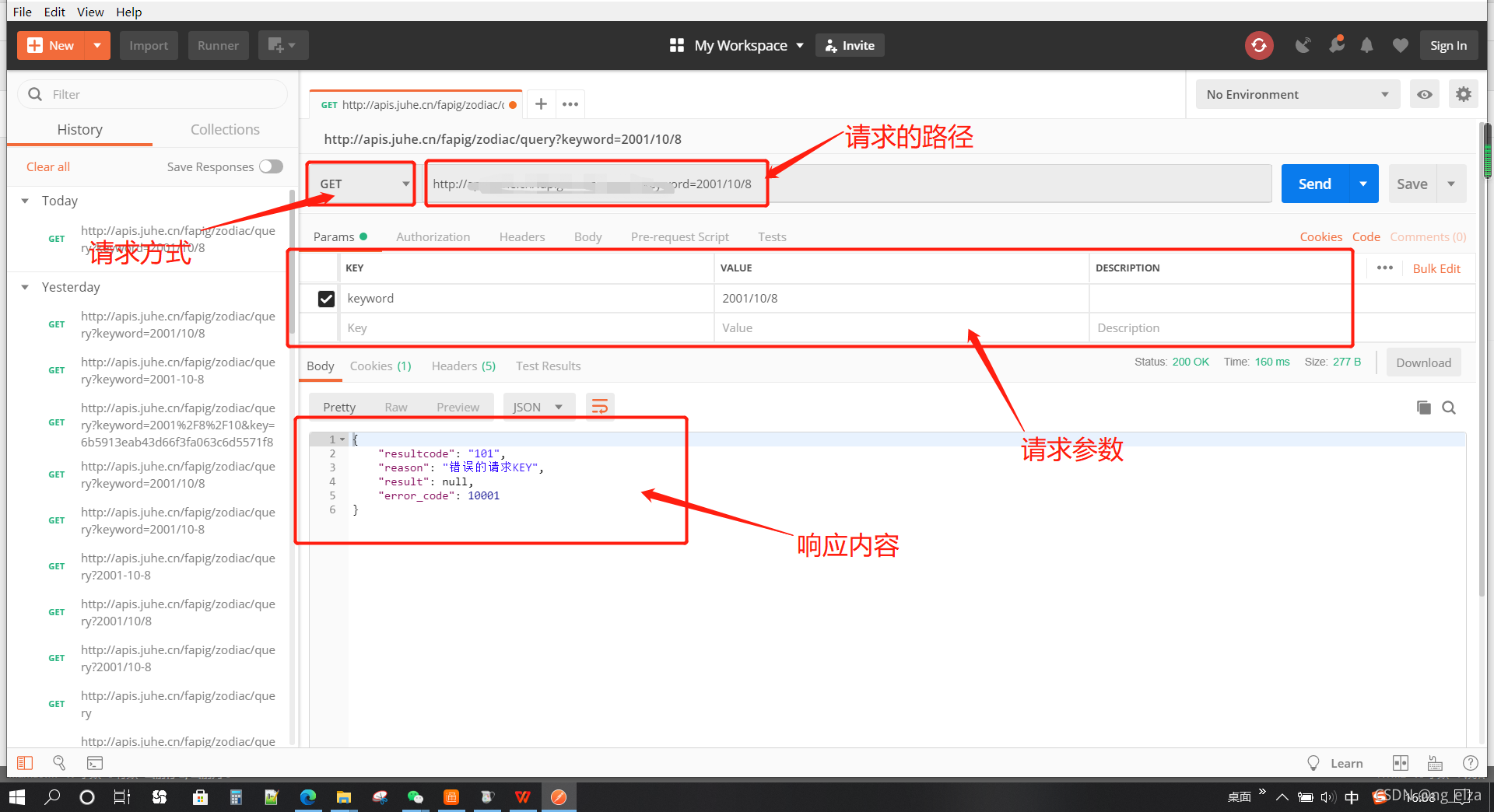Image resolution: width=1494 pixels, height=812 pixels.
Task: Open the Postman console icon
Action: click(94, 763)
